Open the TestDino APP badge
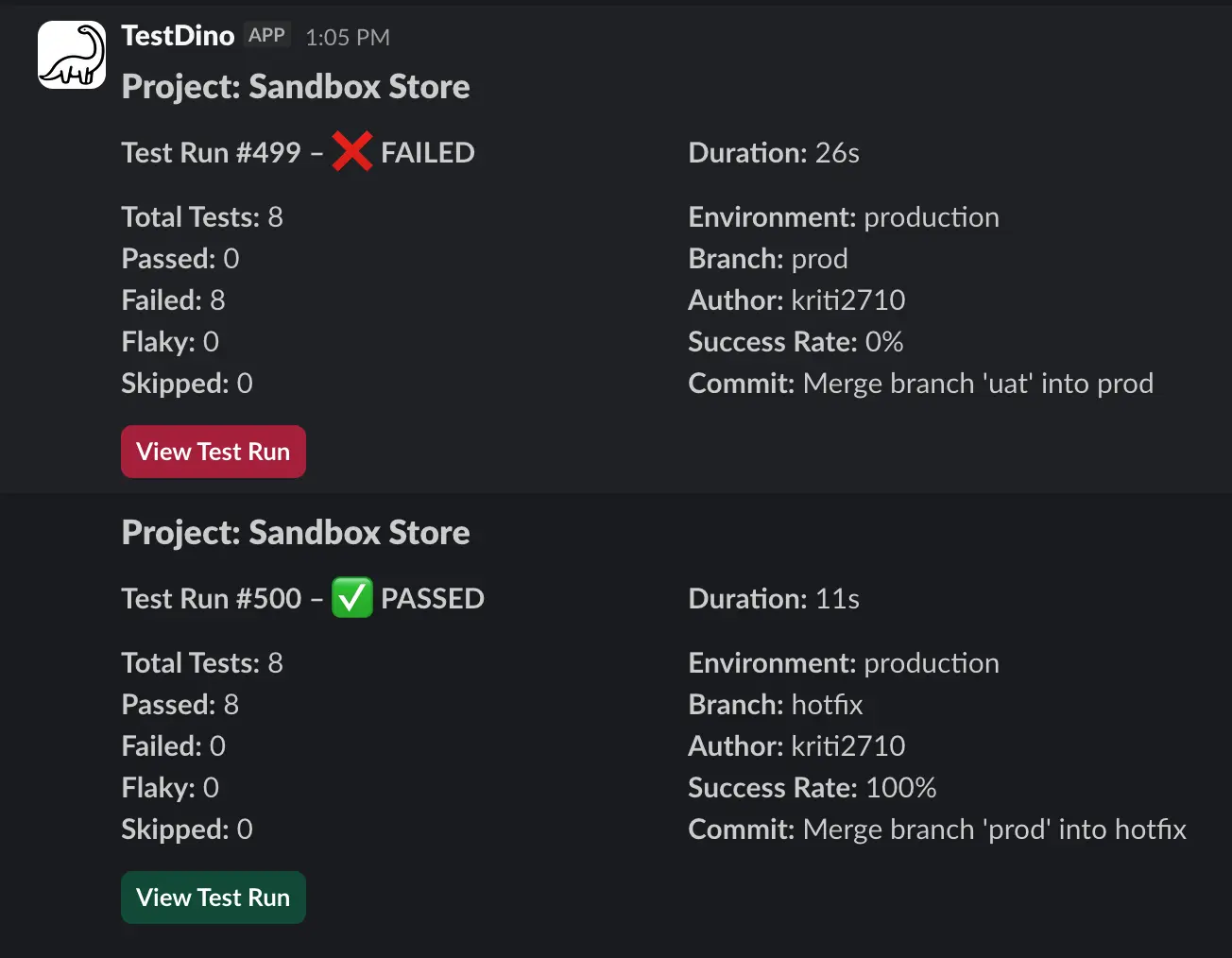The height and width of the screenshot is (958, 1232). pos(267,34)
